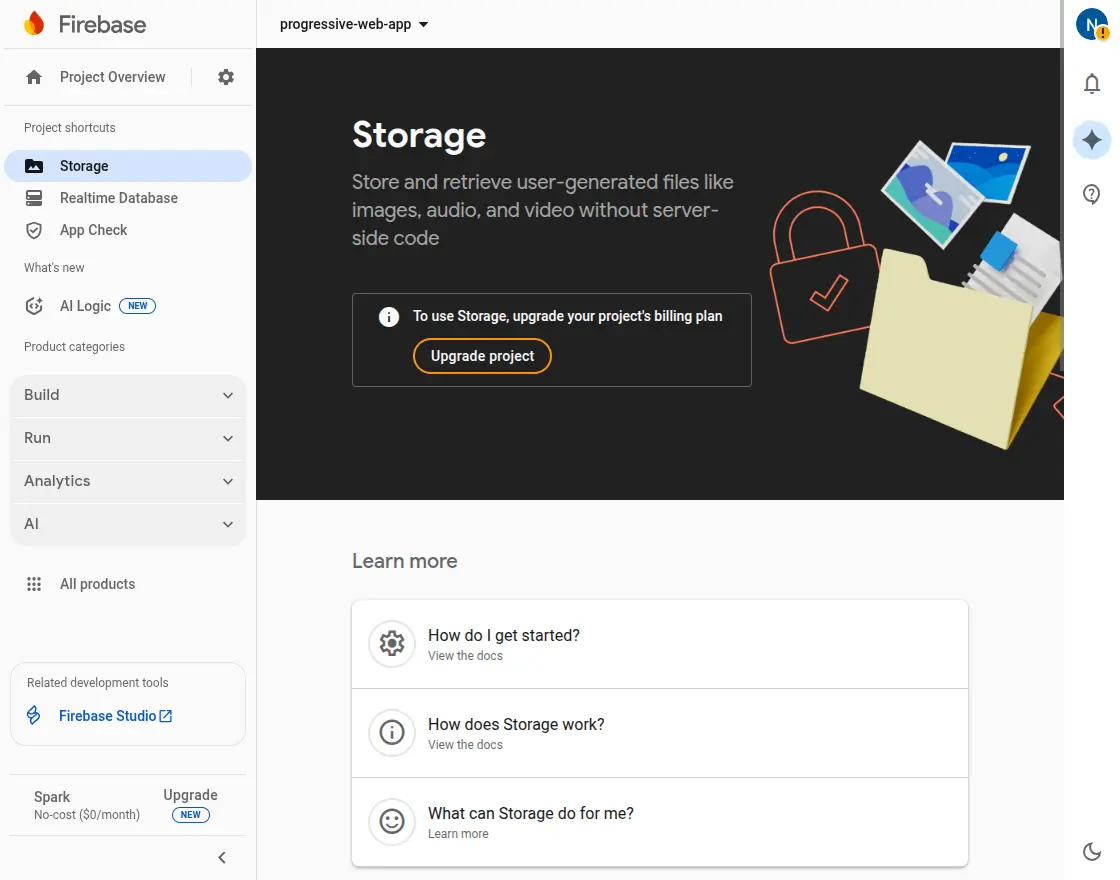Click Upgrade next to Spark plan
1120x880 pixels.
point(190,795)
